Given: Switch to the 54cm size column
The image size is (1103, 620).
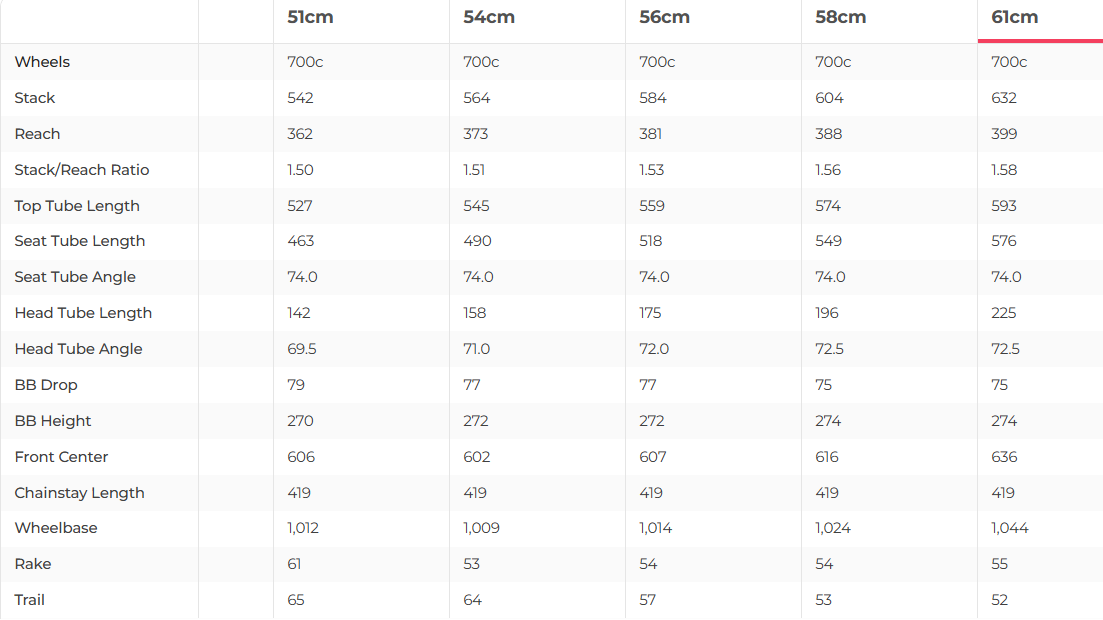Looking at the screenshot, I should coord(486,18).
